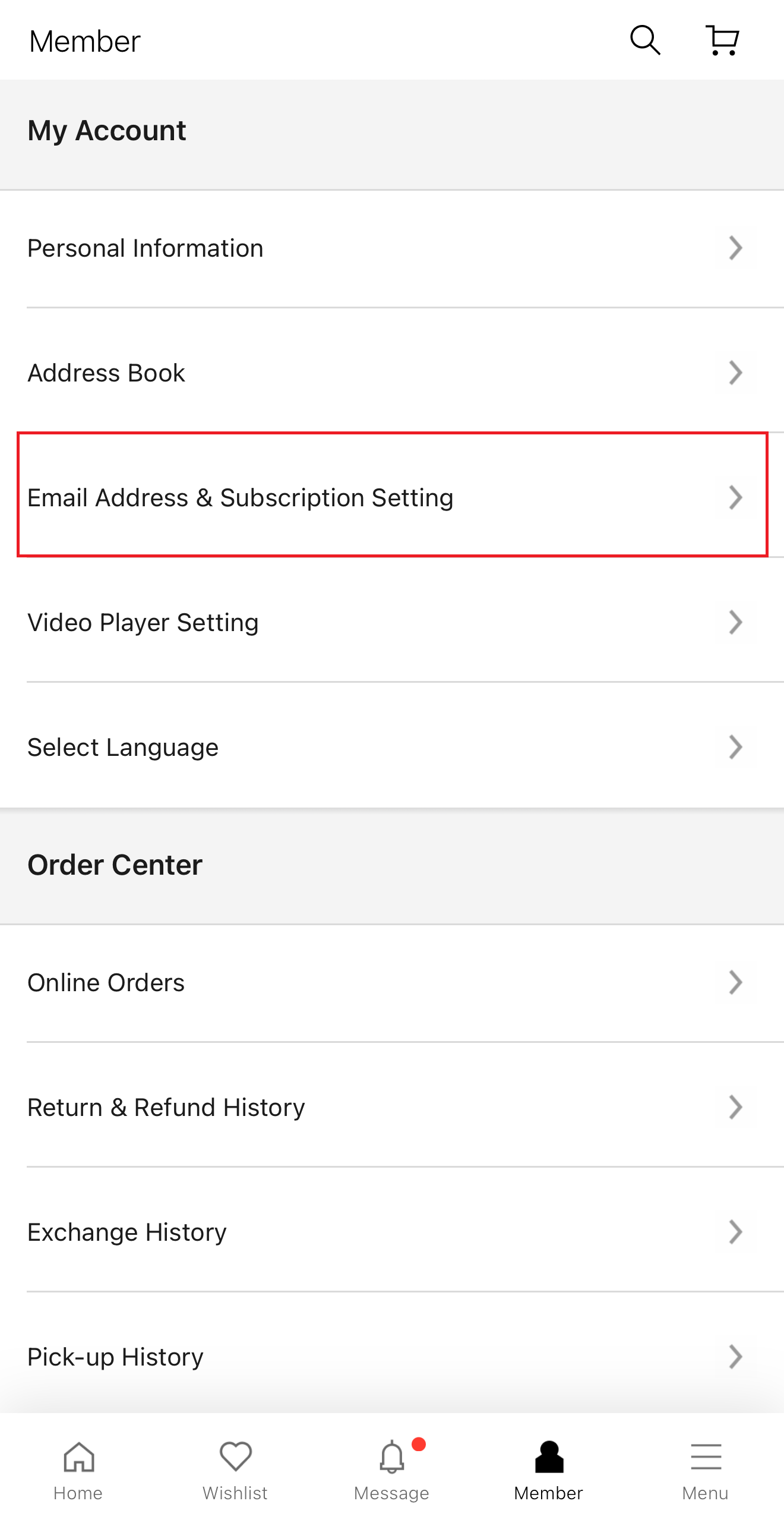The height and width of the screenshot is (1526, 784).
Task: Tap the Home house icon
Action: tap(78, 1457)
